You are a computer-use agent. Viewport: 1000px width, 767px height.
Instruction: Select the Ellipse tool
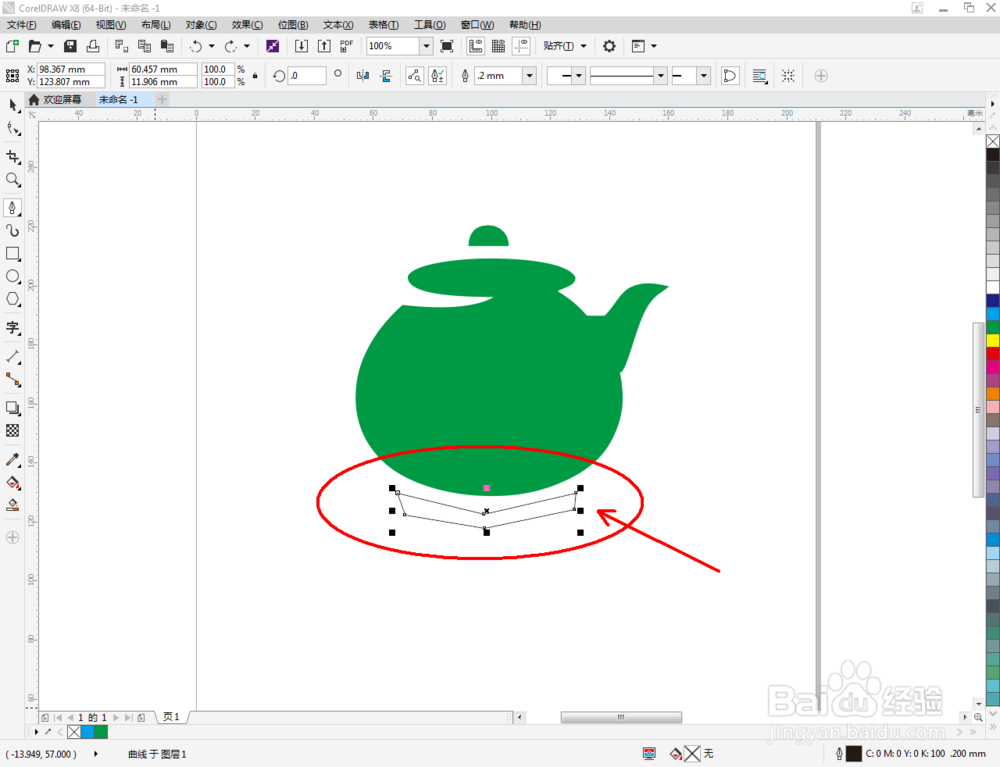(x=13, y=277)
